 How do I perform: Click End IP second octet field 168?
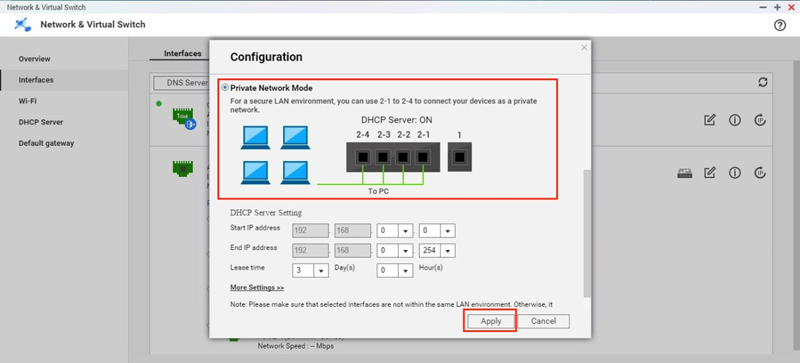353,251
